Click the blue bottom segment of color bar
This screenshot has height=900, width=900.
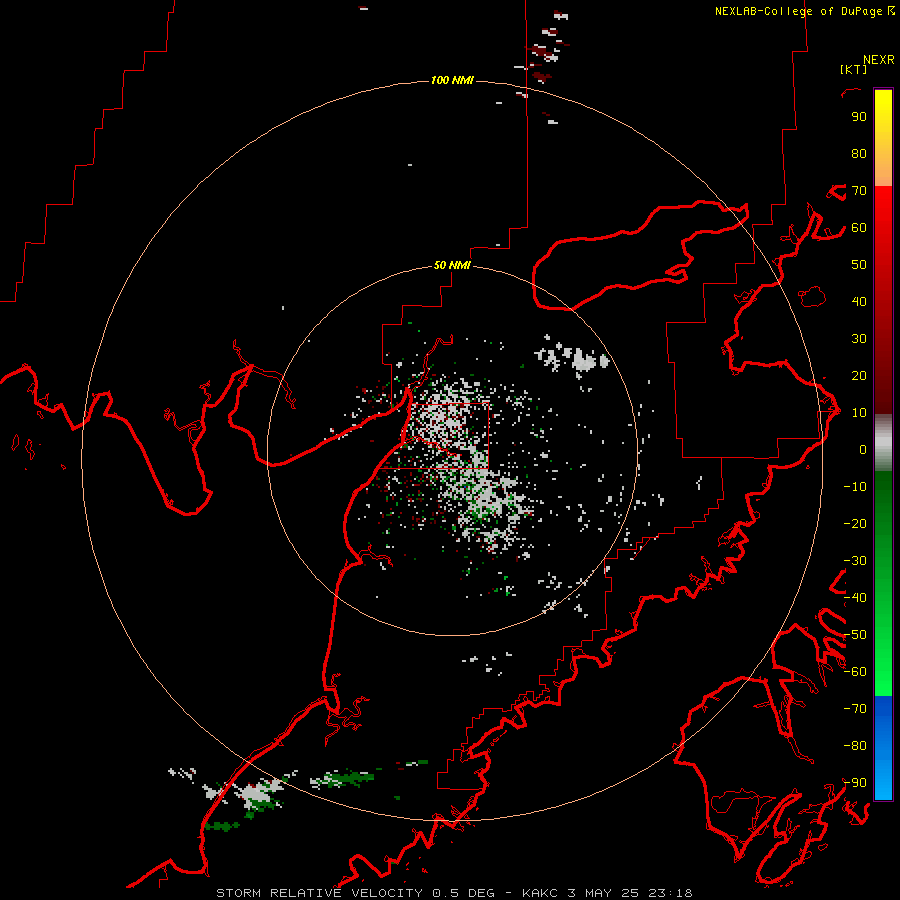tap(883, 748)
